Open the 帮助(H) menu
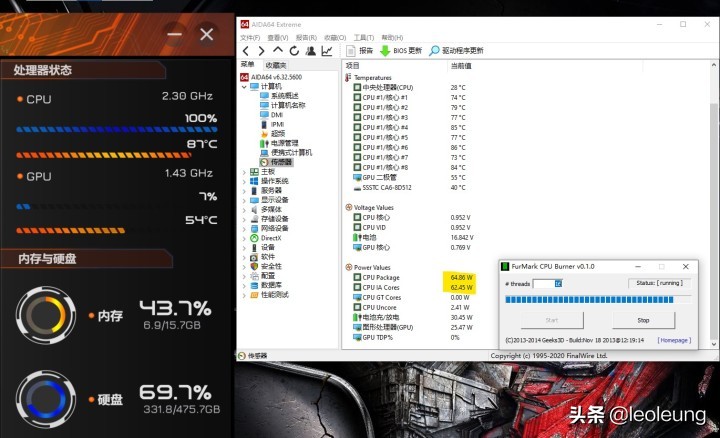Viewport: 720px width, 438px height. (x=392, y=38)
